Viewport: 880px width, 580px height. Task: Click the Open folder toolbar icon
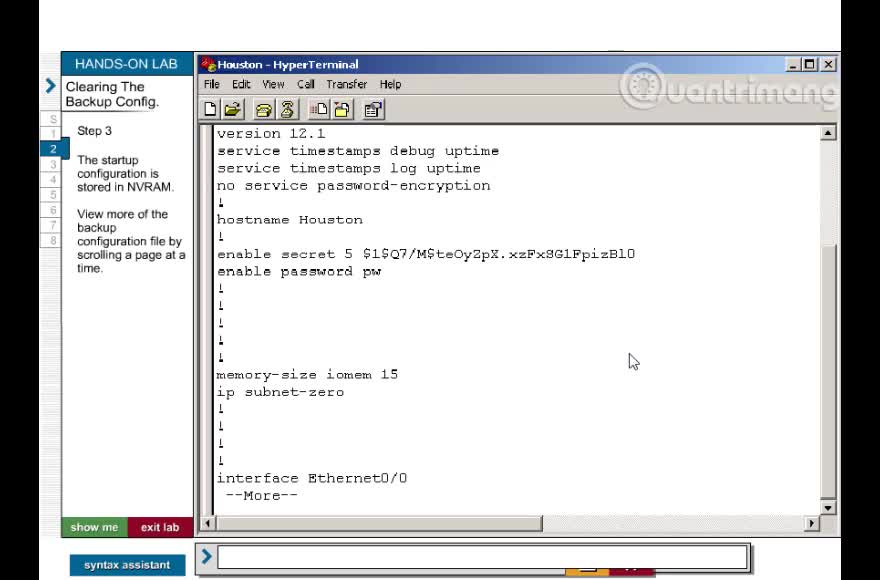(x=232, y=109)
